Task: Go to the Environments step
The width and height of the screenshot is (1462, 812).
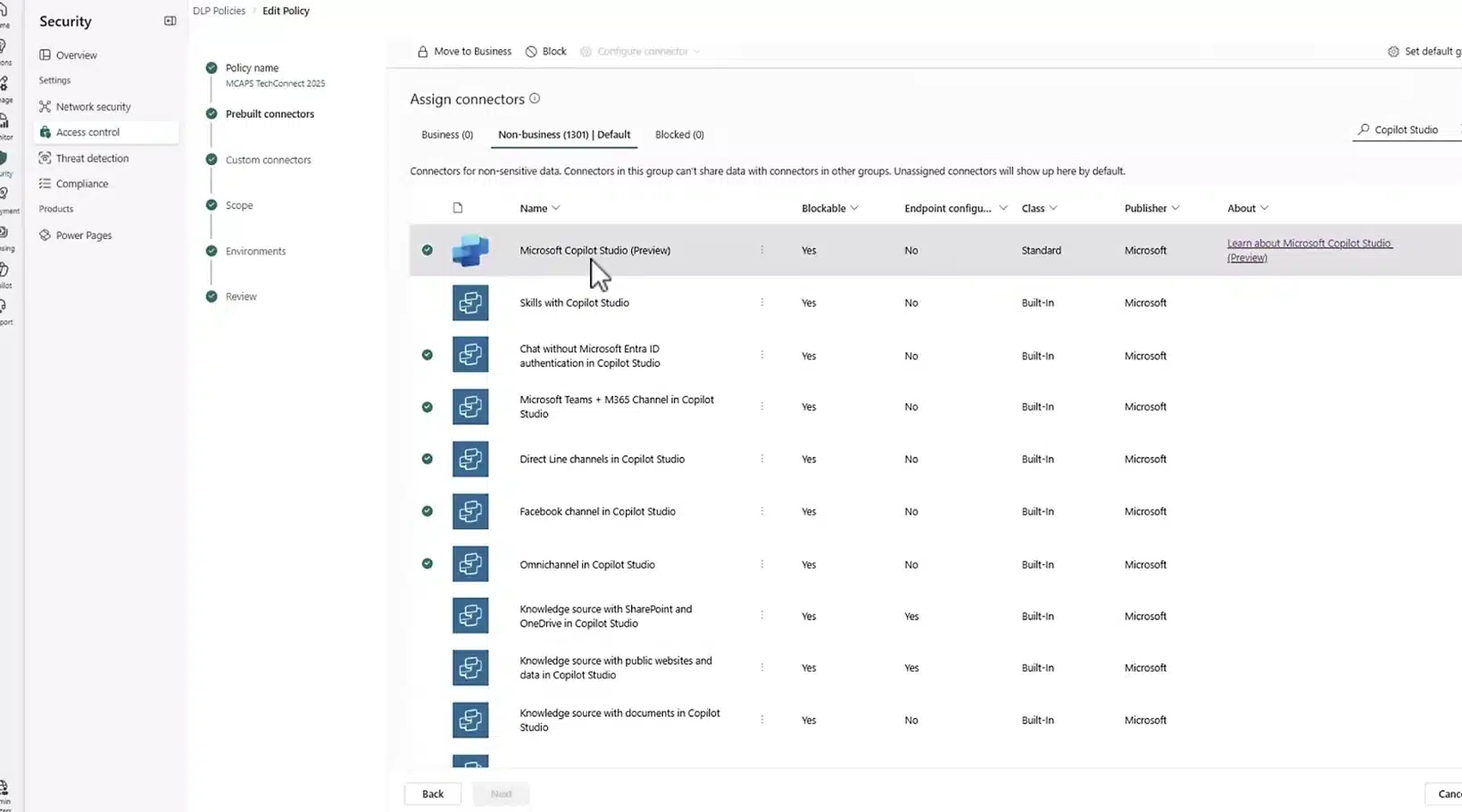Action: point(255,251)
